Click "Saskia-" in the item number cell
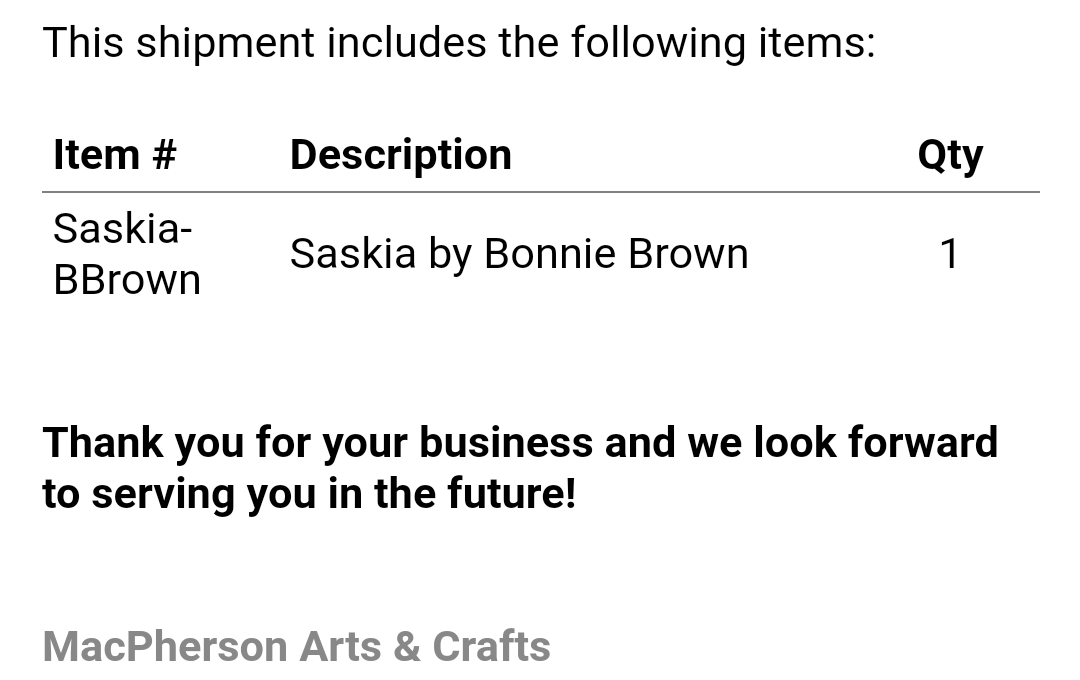Image resolution: width=1080 pixels, height=680 pixels. (x=123, y=228)
